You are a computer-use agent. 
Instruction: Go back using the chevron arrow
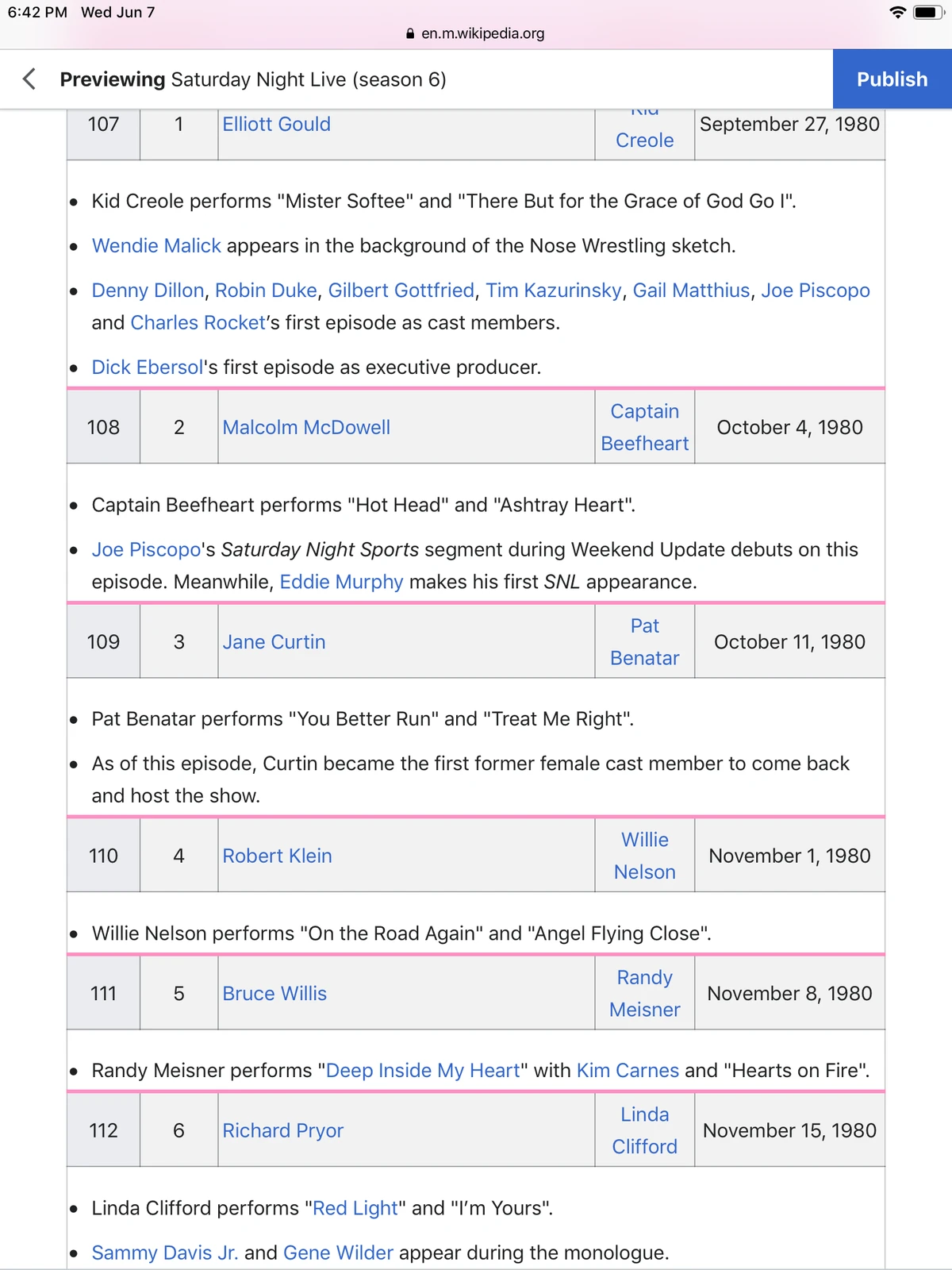(29, 79)
